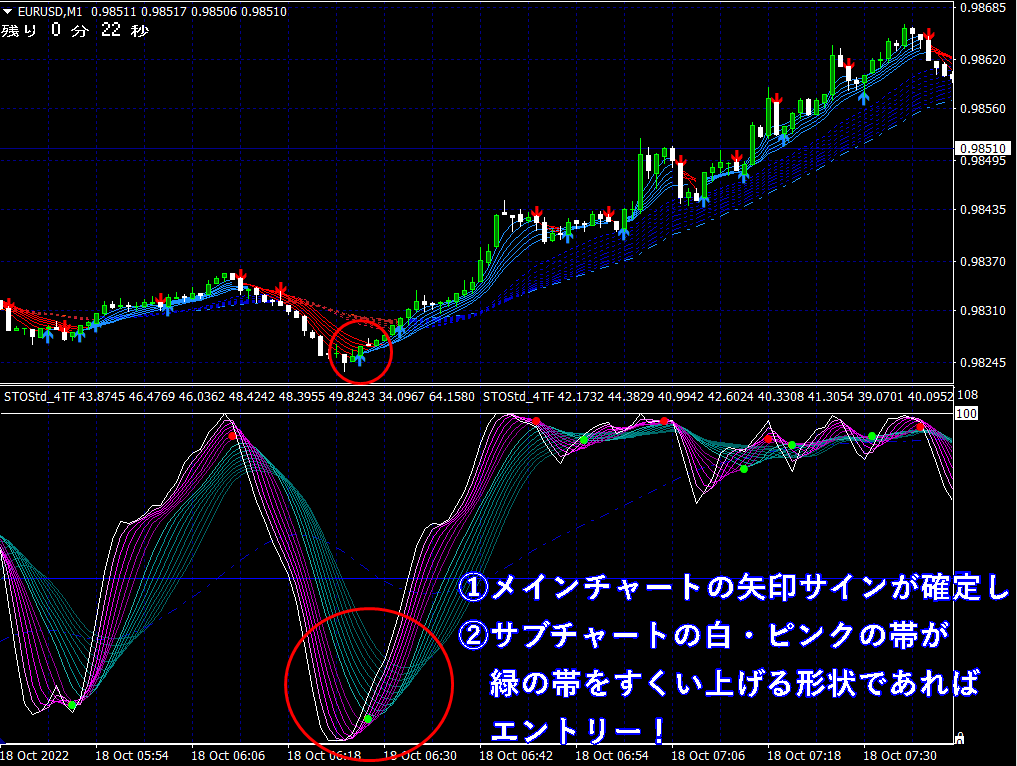Click the current price tag 0.98510

point(983,149)
